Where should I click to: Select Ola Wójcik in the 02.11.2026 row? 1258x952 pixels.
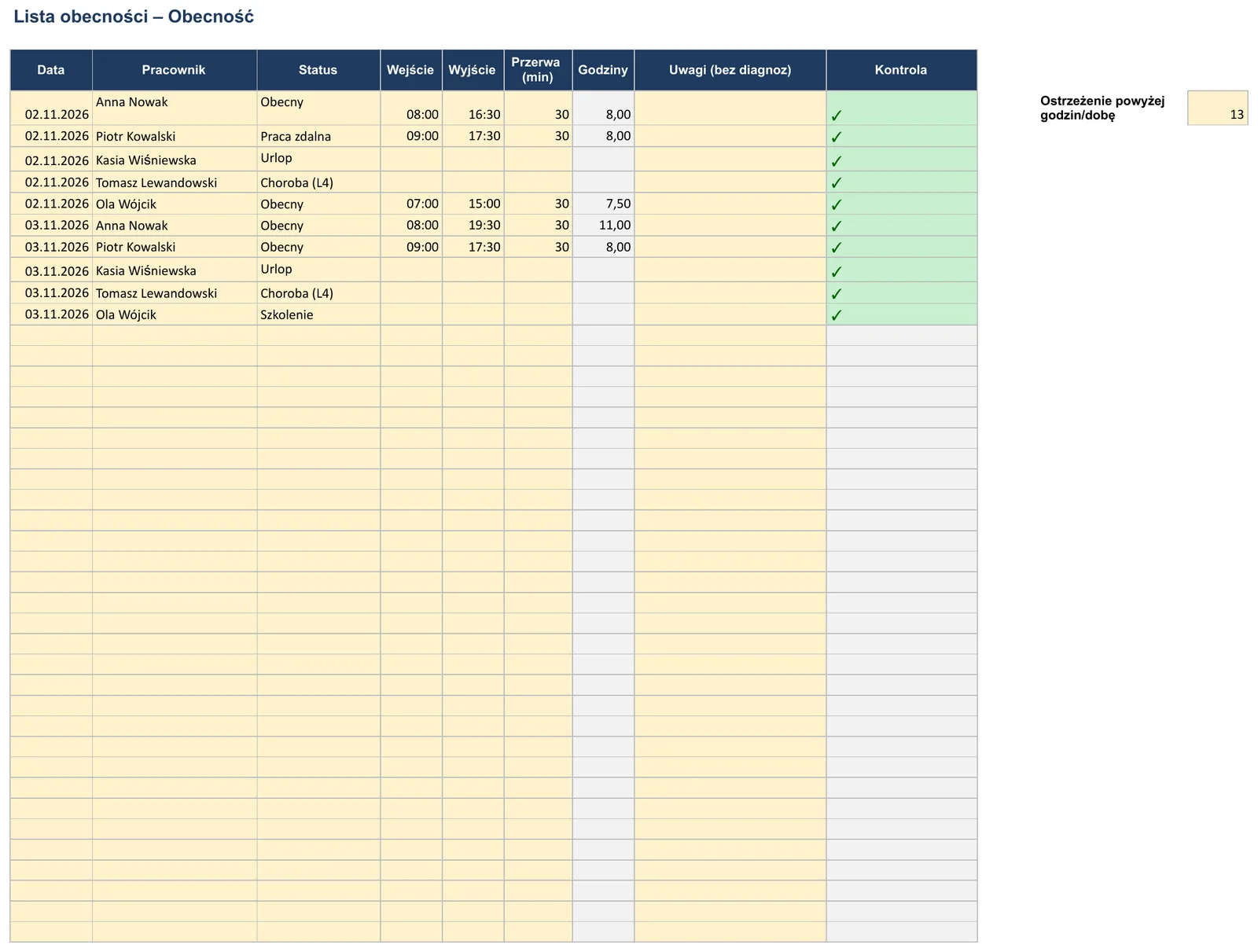coord(174,204)
